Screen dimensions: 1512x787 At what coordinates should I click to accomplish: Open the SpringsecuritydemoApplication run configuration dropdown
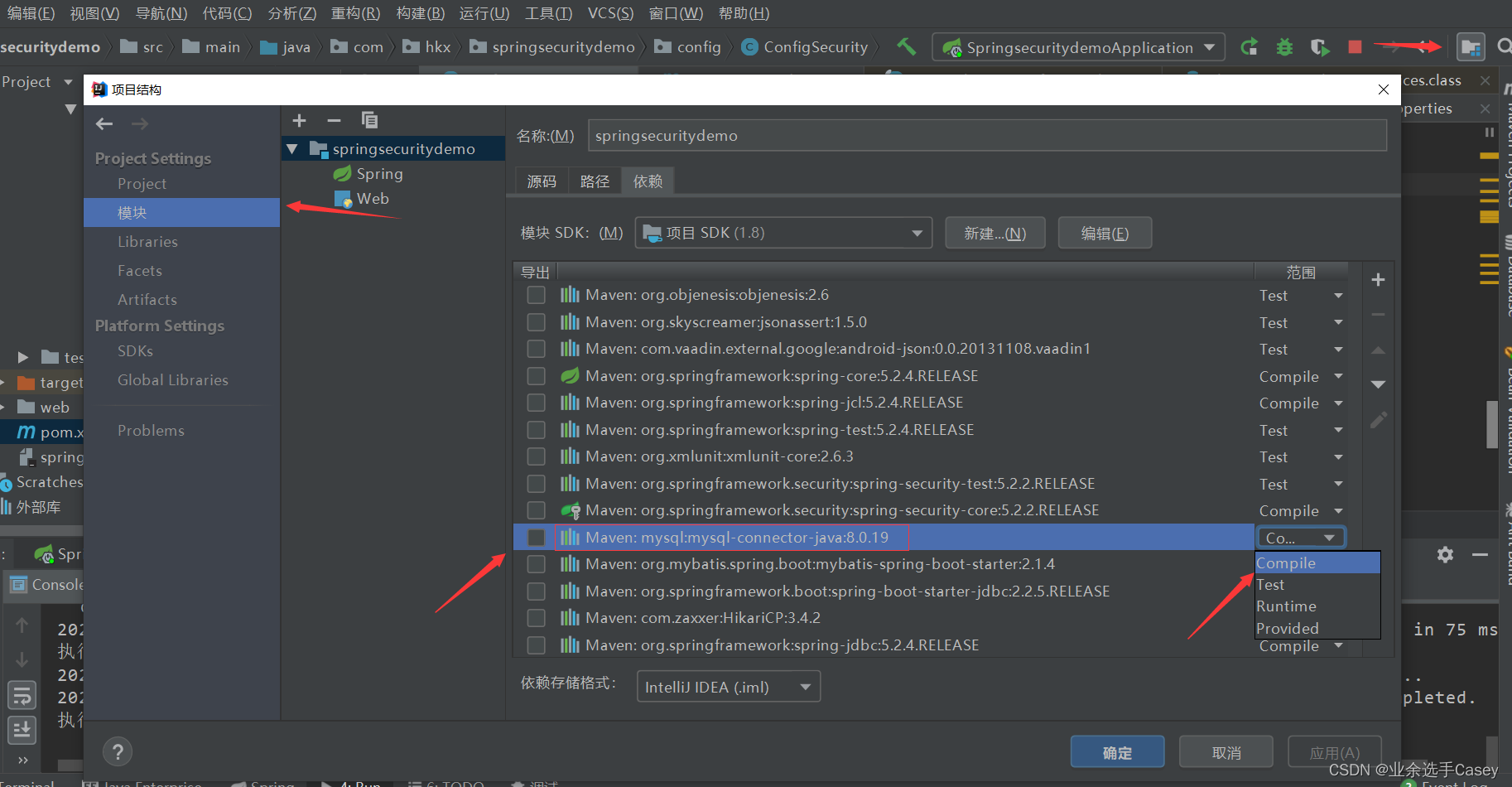1079,47
